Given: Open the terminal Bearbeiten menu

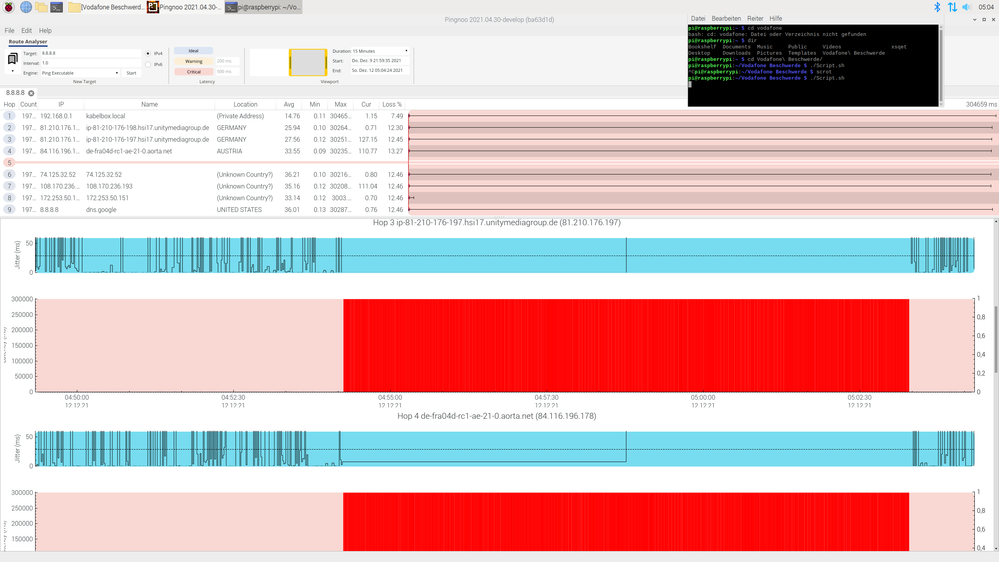Looking at the screenshot, I should pyautogui.click(x=726, y=18).
